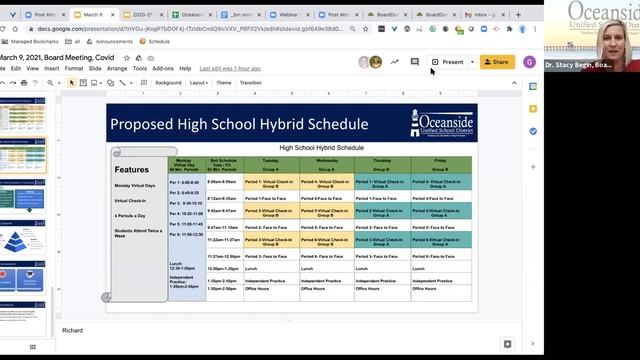Open the Announcements bookmark
The width and height of the screenshot is (640, 360).
tap(110, 42)
